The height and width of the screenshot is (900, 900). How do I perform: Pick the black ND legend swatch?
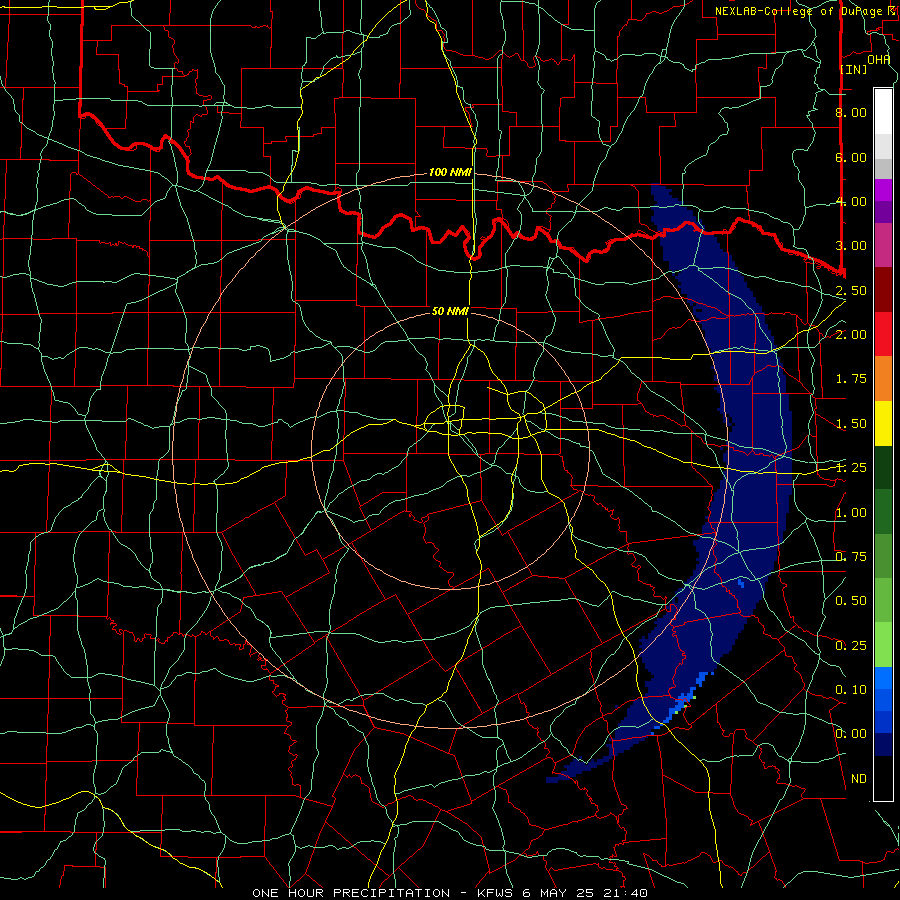click(x=883, y=778)
